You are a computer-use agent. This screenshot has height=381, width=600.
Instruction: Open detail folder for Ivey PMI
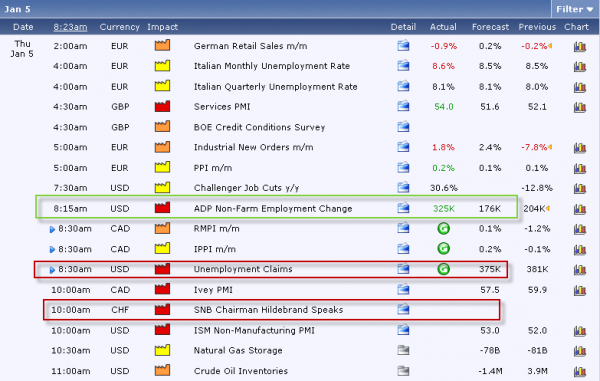click(x=403, y=289)
